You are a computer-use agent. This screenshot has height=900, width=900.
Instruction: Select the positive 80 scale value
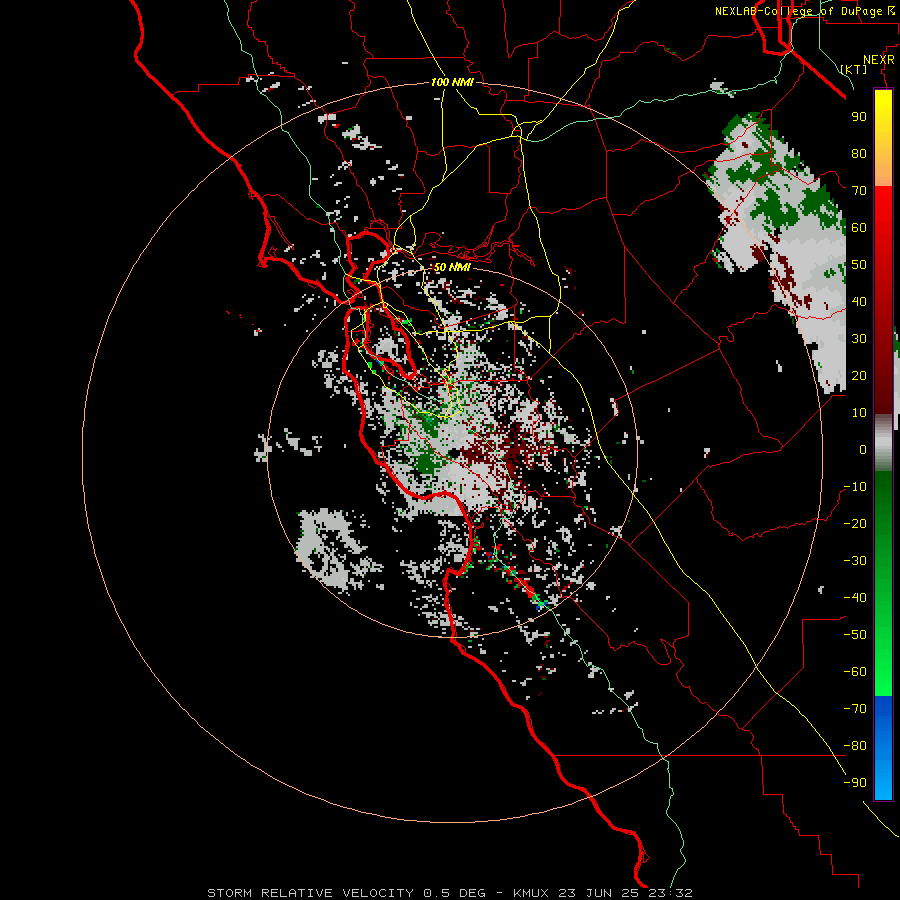(x=859, y=153)
